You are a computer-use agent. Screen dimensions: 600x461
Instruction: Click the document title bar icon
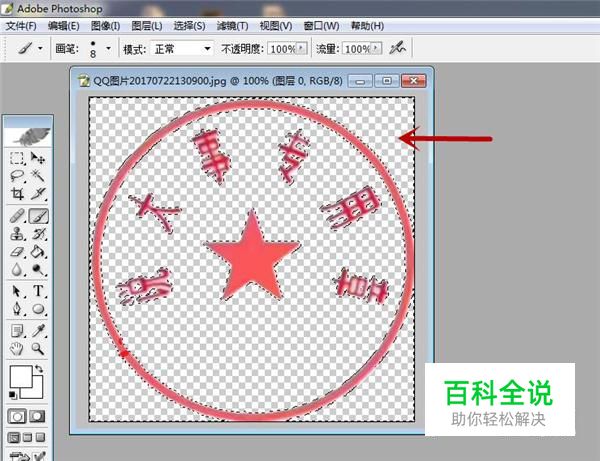(x=83, y=81)
